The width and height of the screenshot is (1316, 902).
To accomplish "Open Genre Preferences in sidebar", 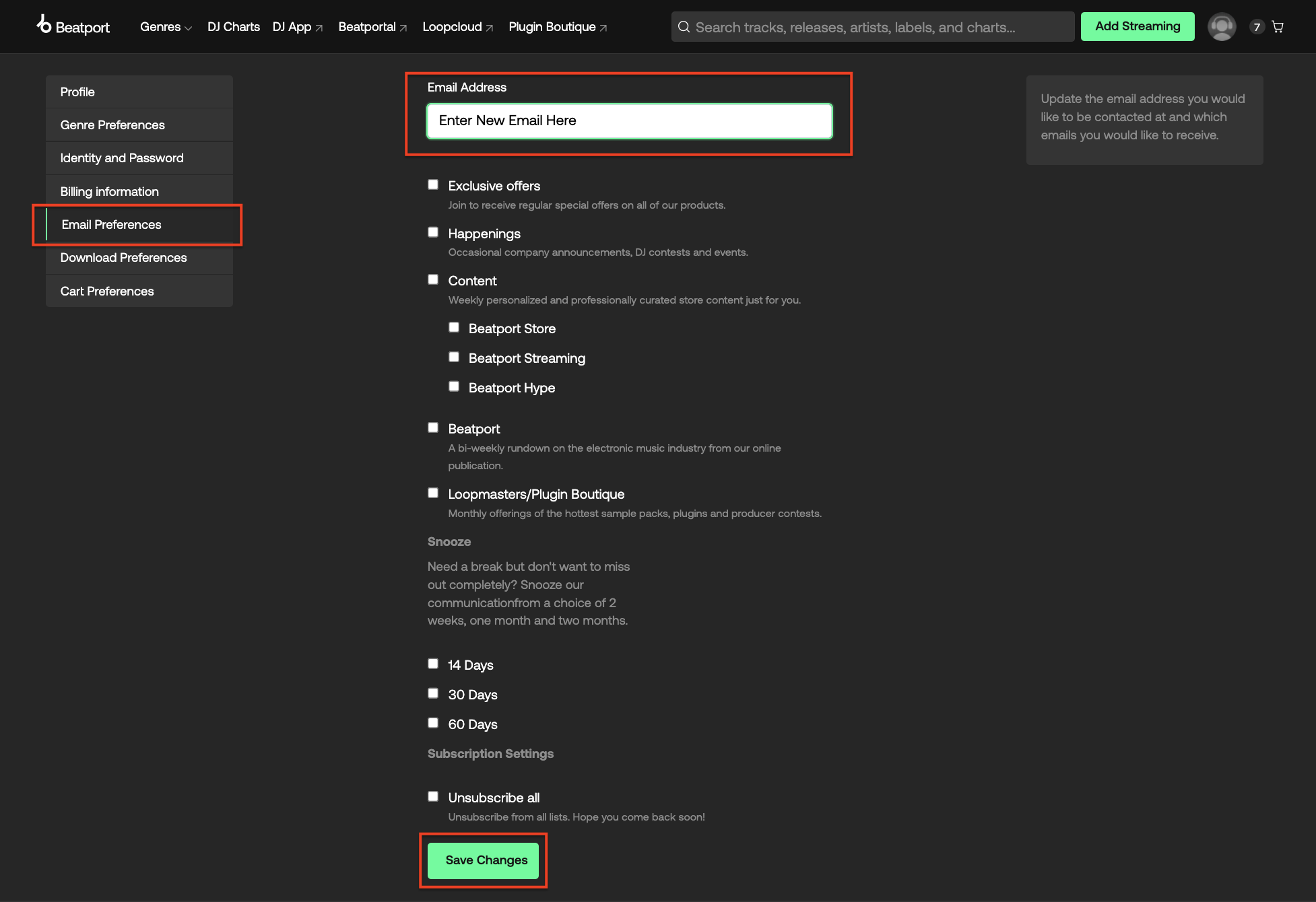I will [139, 125].
